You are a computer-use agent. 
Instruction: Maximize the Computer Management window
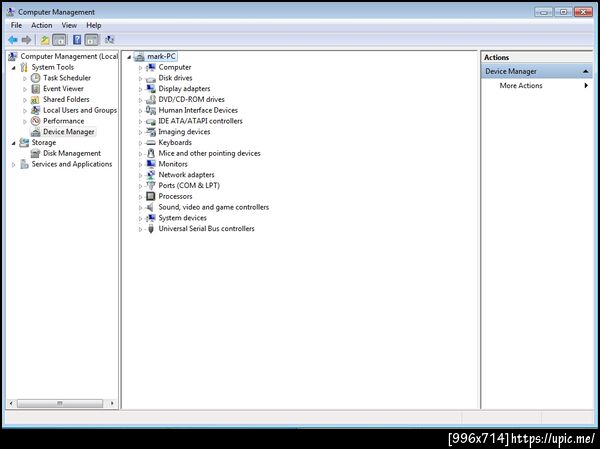563,12
